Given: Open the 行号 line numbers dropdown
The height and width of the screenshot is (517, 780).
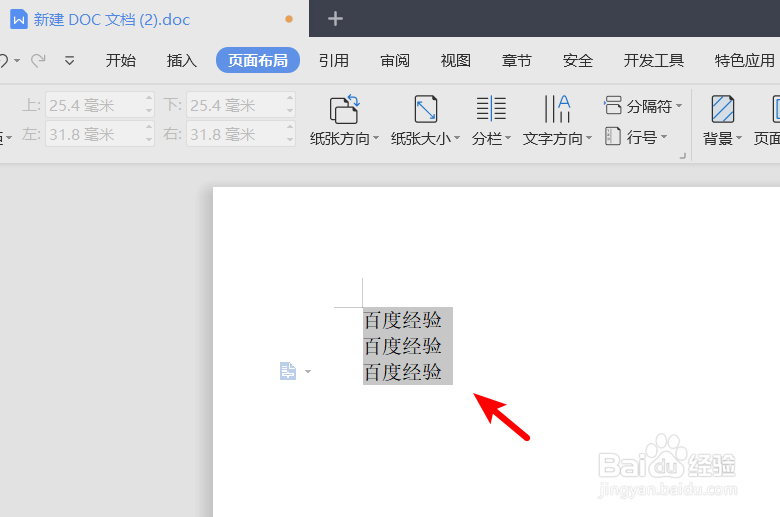Looking at the screenshot, I should pyautogui.click(x=636, y=136).
